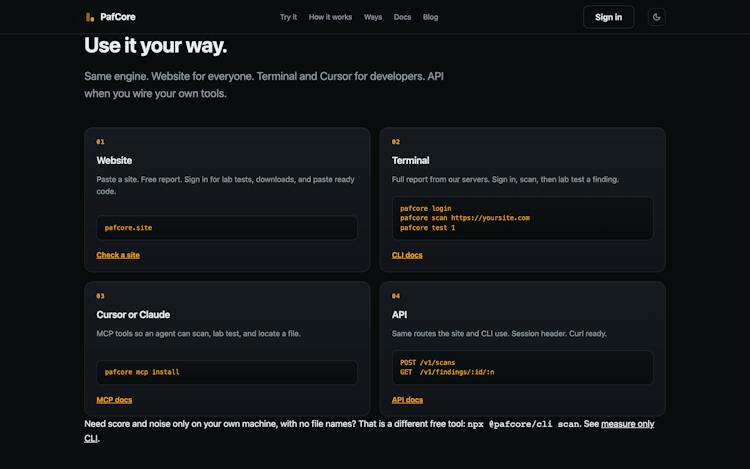Click the 02 card number label

(x=396, y=142)
